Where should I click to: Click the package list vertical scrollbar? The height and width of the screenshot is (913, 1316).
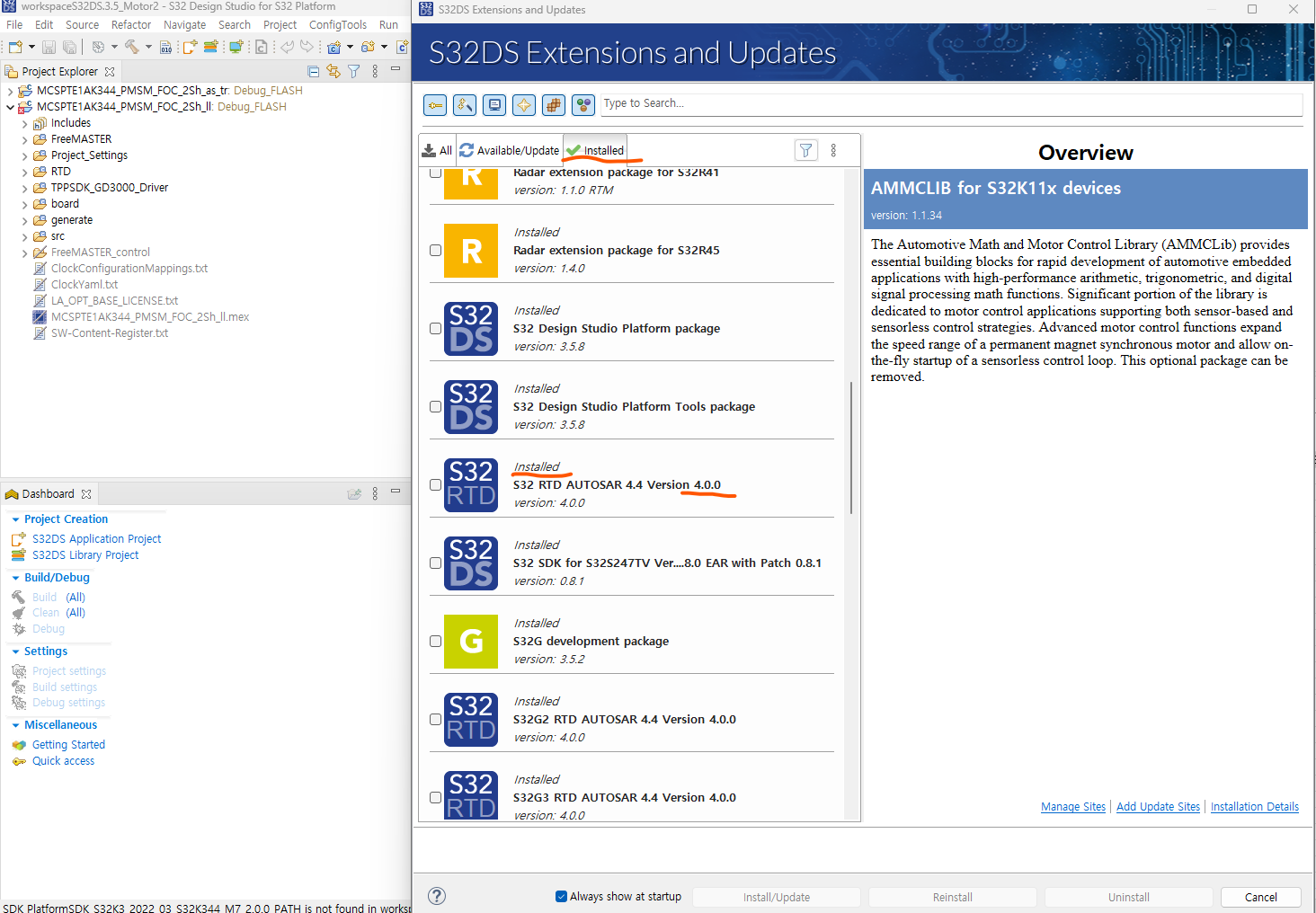pyautogui.click(x=851, y=448)
